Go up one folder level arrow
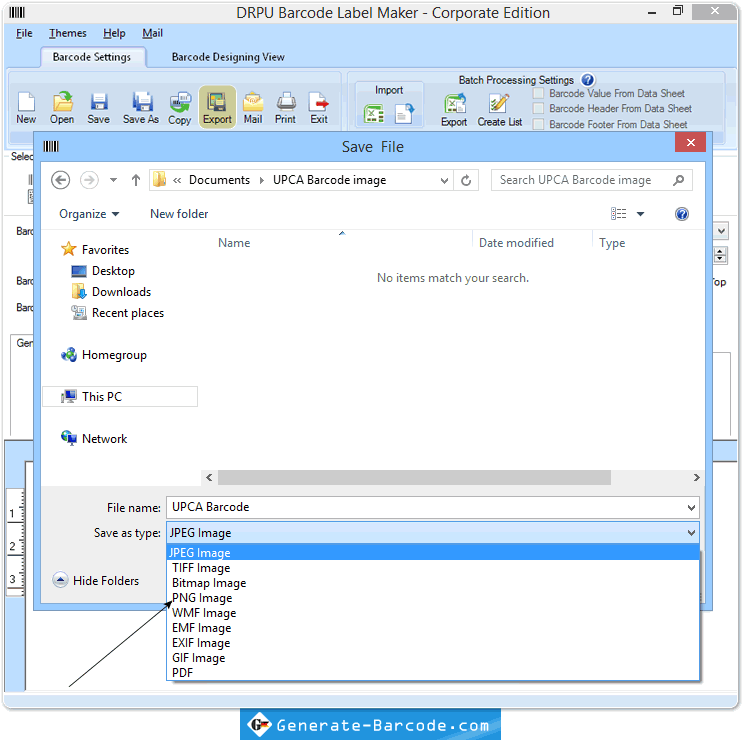 (x=136, y=180)
